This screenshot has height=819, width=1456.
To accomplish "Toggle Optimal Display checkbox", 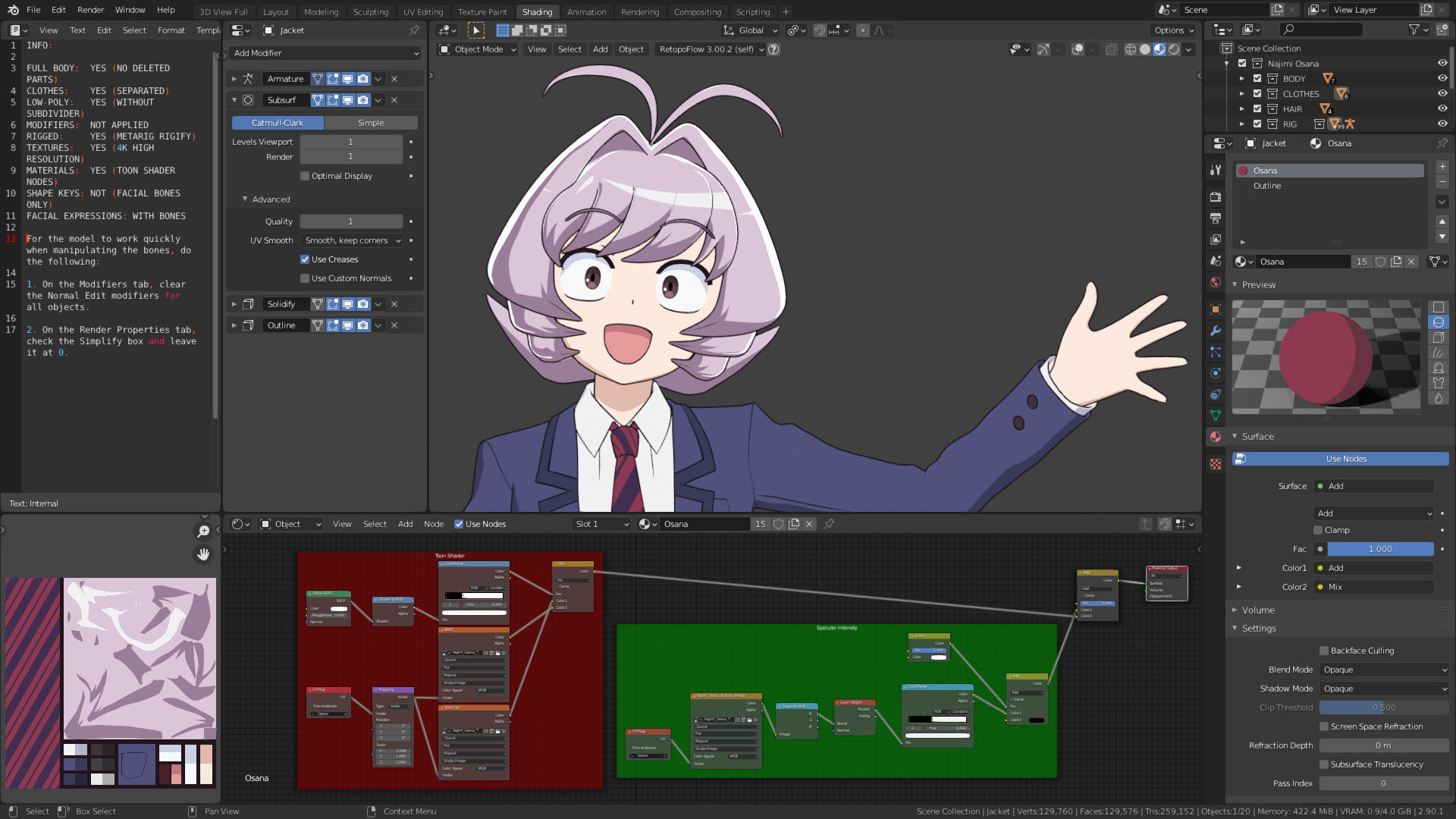I will [x=305, y=176].
